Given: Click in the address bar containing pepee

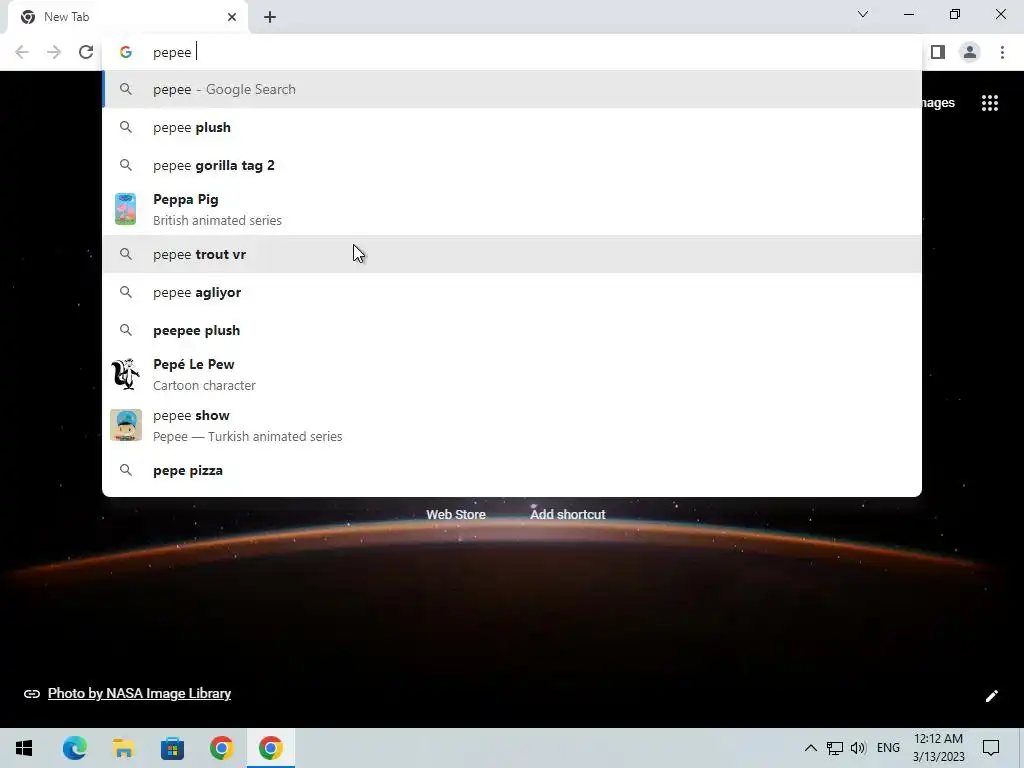Looking at the screenshot, I should coord(512,52).
